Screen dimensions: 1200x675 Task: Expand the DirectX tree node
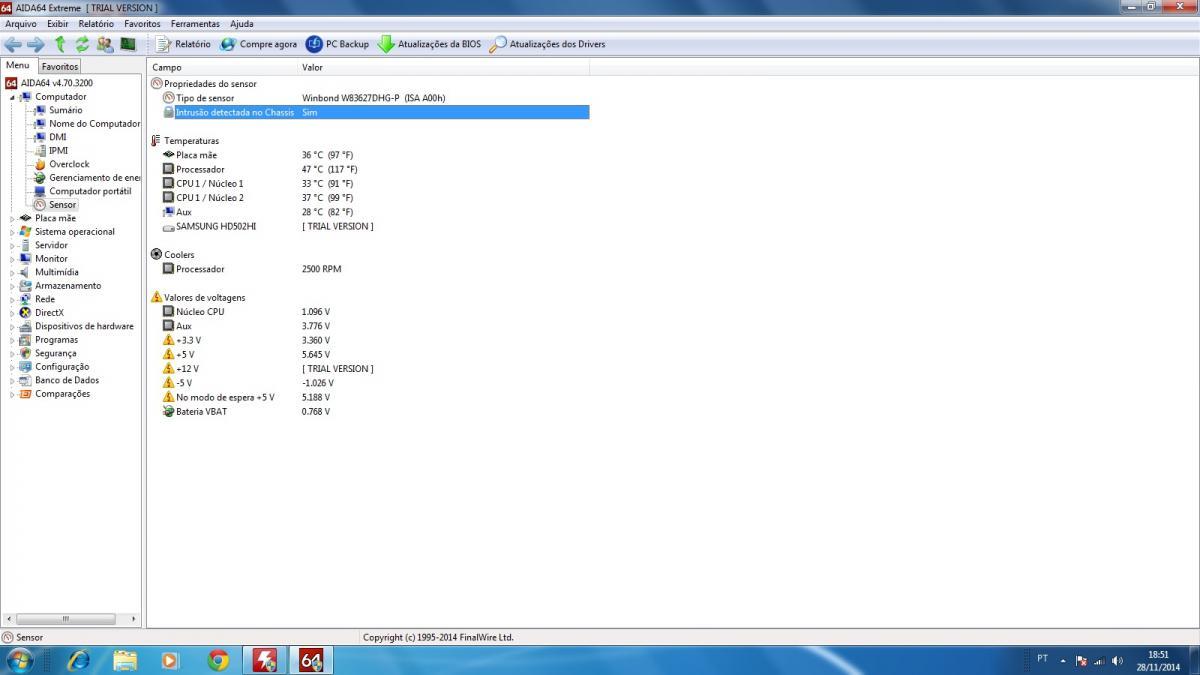13,313
